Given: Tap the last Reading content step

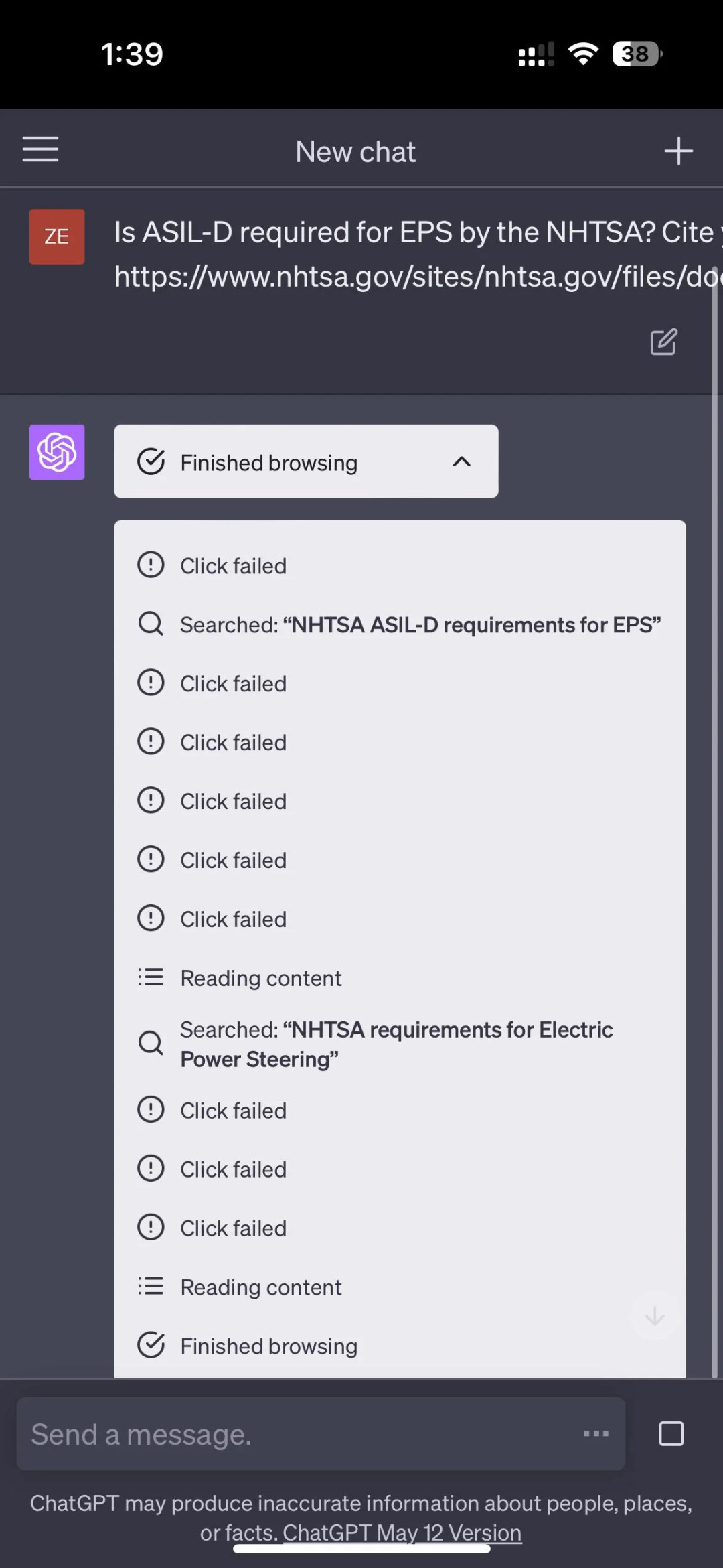Looking at the screenshot, I should (x=260, y=1287).
